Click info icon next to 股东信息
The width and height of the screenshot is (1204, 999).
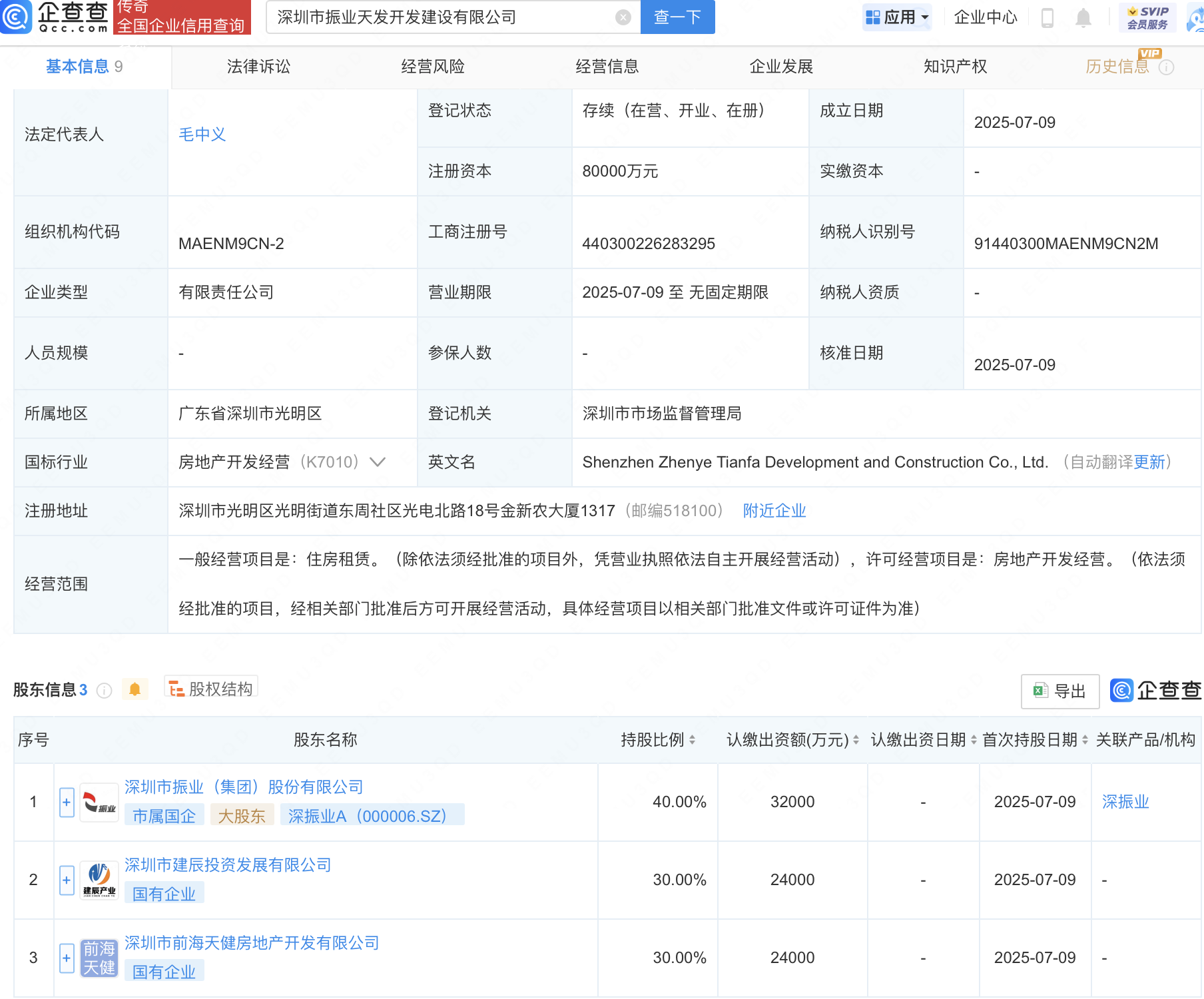click(105, 691)
